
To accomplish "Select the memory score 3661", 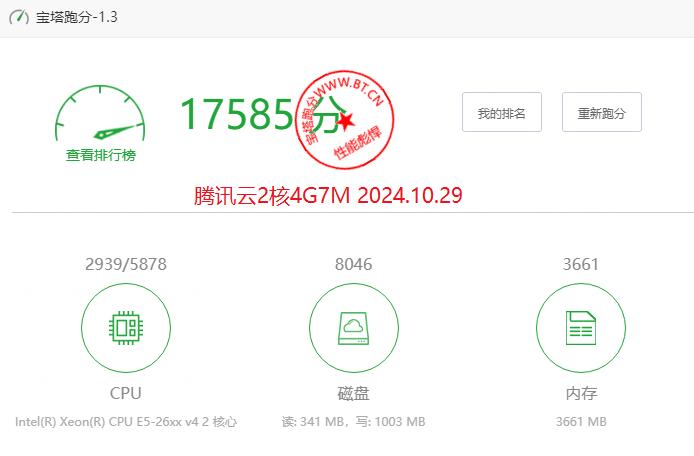I will (x=581, y=264).
